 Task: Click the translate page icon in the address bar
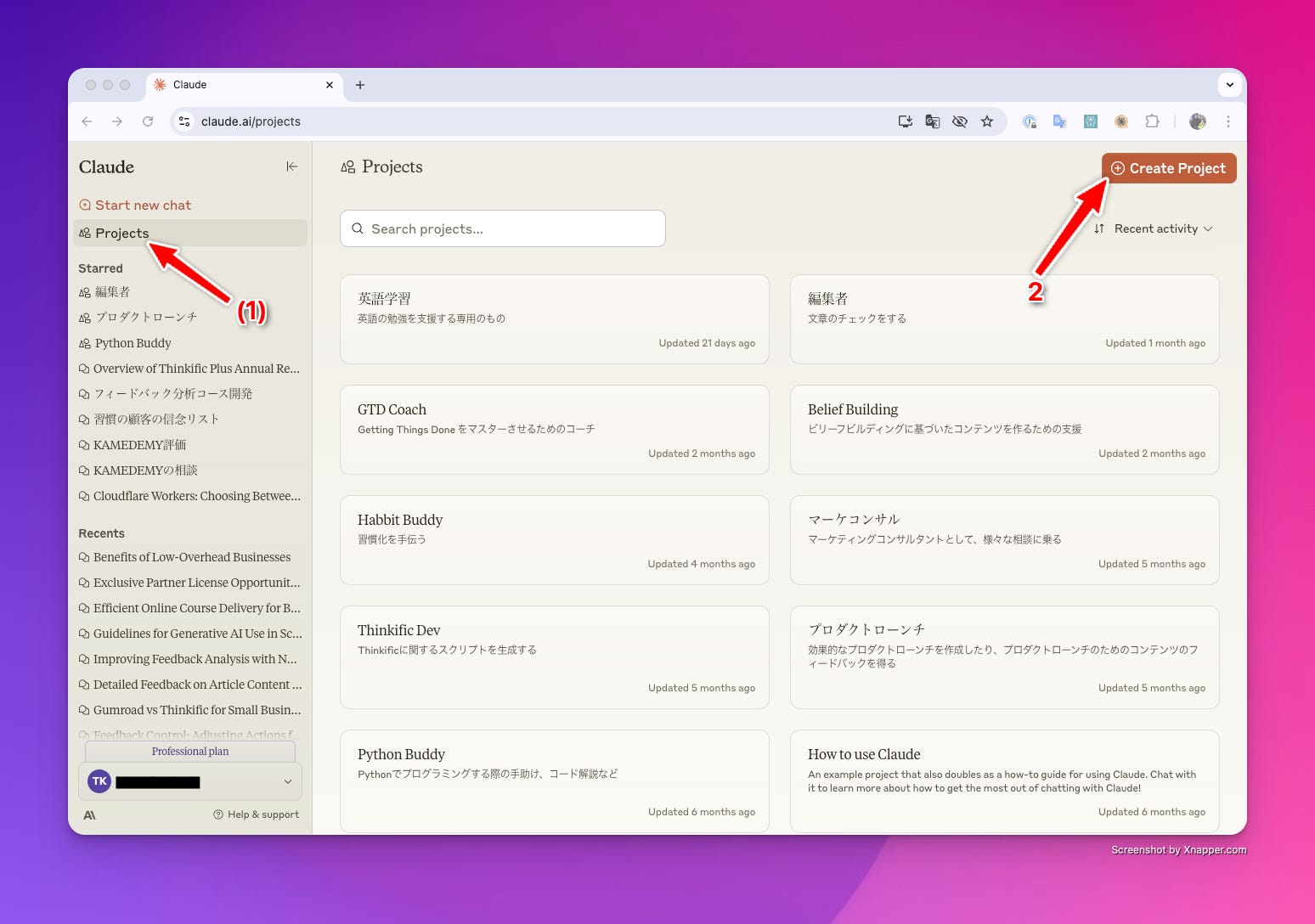(933, 121)
